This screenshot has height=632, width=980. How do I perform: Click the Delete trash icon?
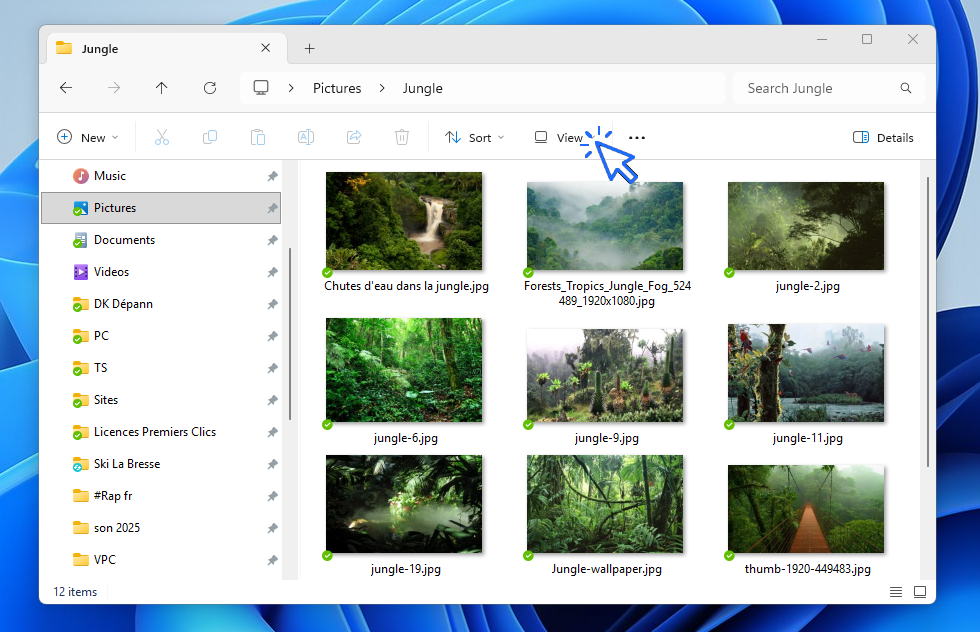pos(402,138)
